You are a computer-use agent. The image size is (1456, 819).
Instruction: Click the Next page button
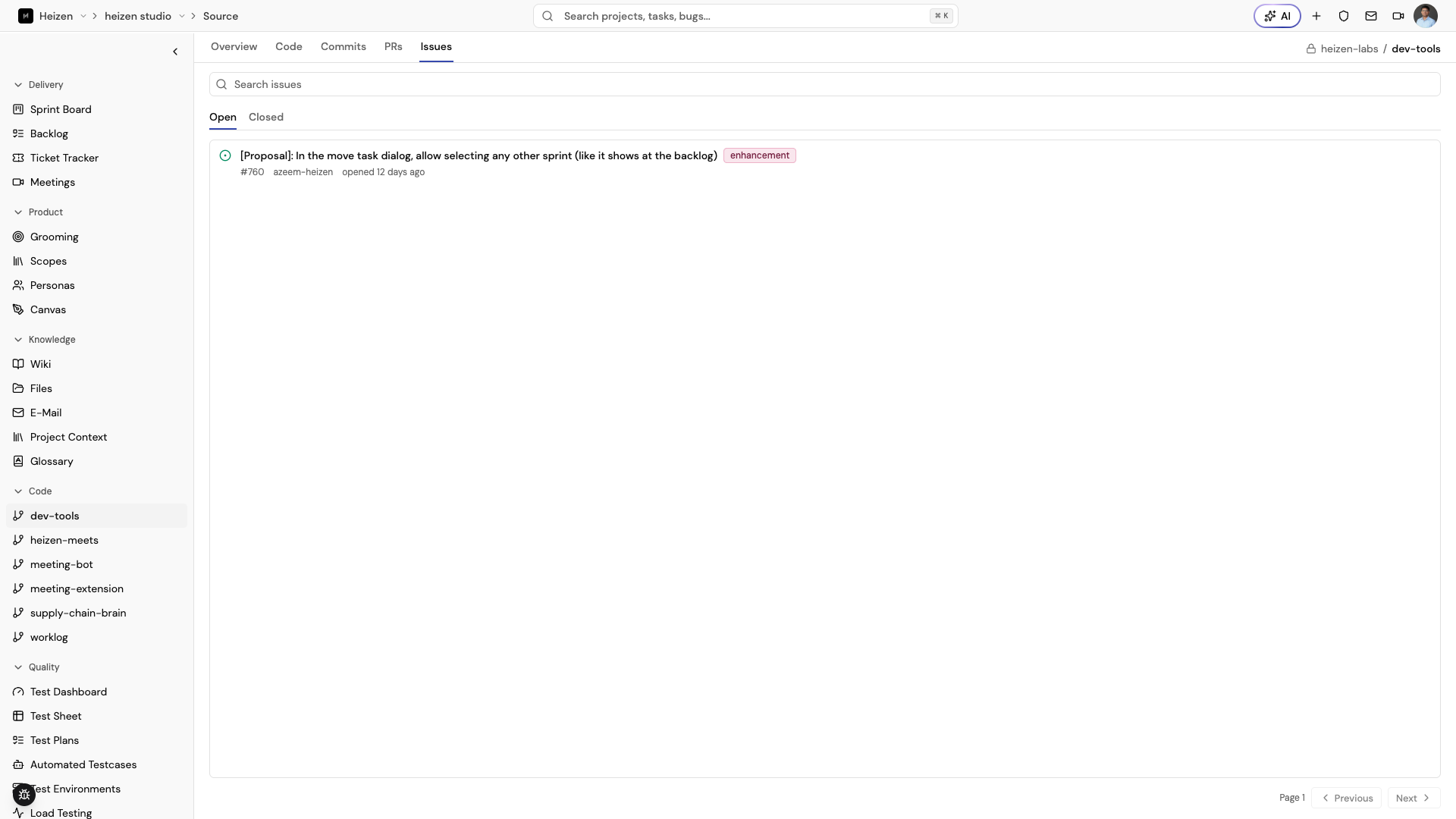tap(1414, 798)
